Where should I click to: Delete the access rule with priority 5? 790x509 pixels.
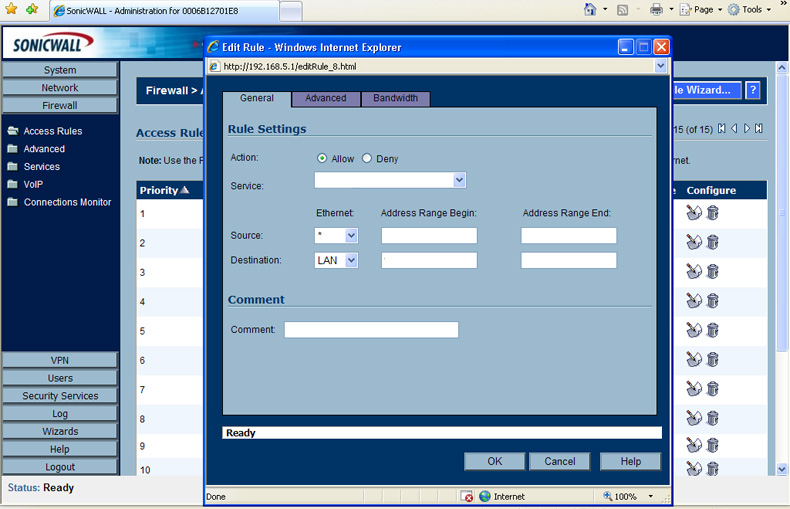(712, 330)
